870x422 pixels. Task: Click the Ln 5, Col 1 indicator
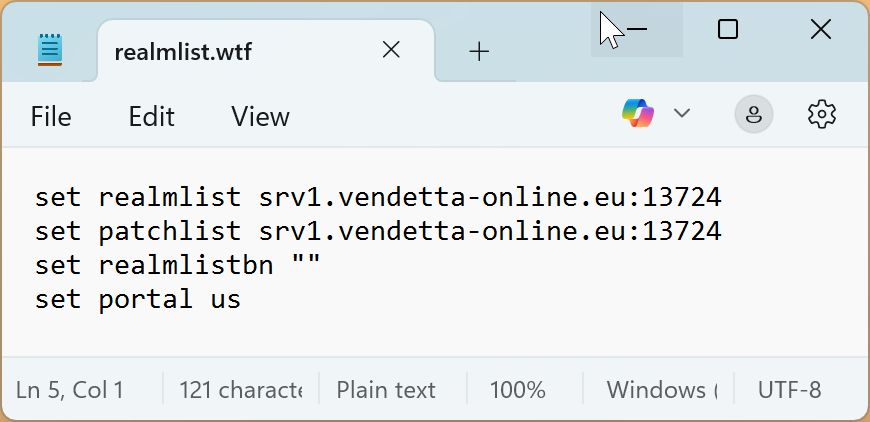(x=70, y=390)
